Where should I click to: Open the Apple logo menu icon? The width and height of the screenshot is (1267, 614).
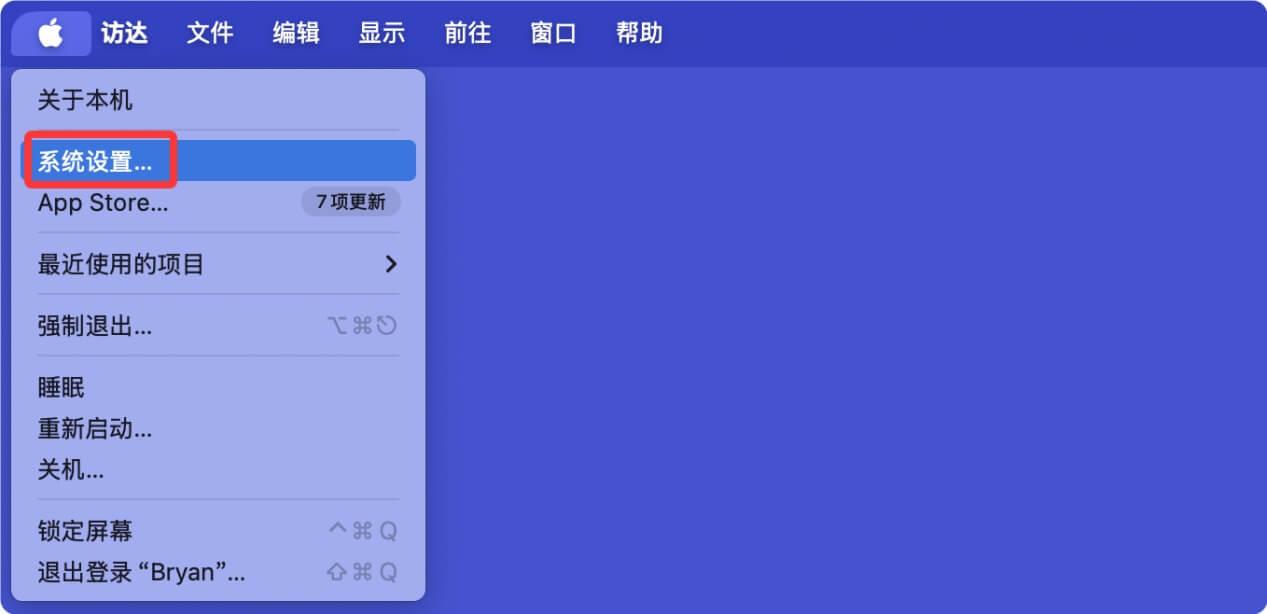(x=49, y=32)
